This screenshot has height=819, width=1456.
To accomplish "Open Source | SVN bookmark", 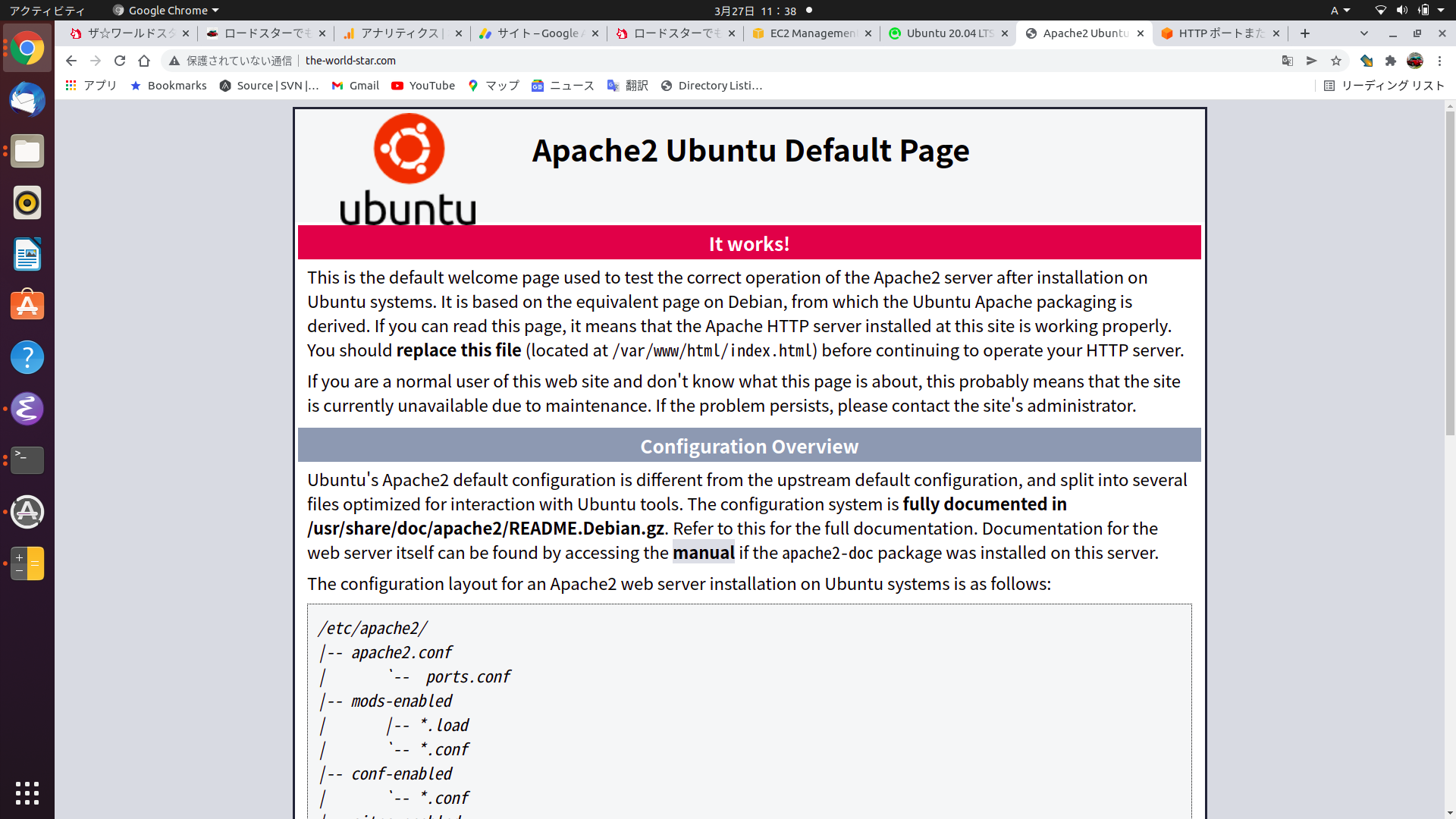I will point(268,86).
